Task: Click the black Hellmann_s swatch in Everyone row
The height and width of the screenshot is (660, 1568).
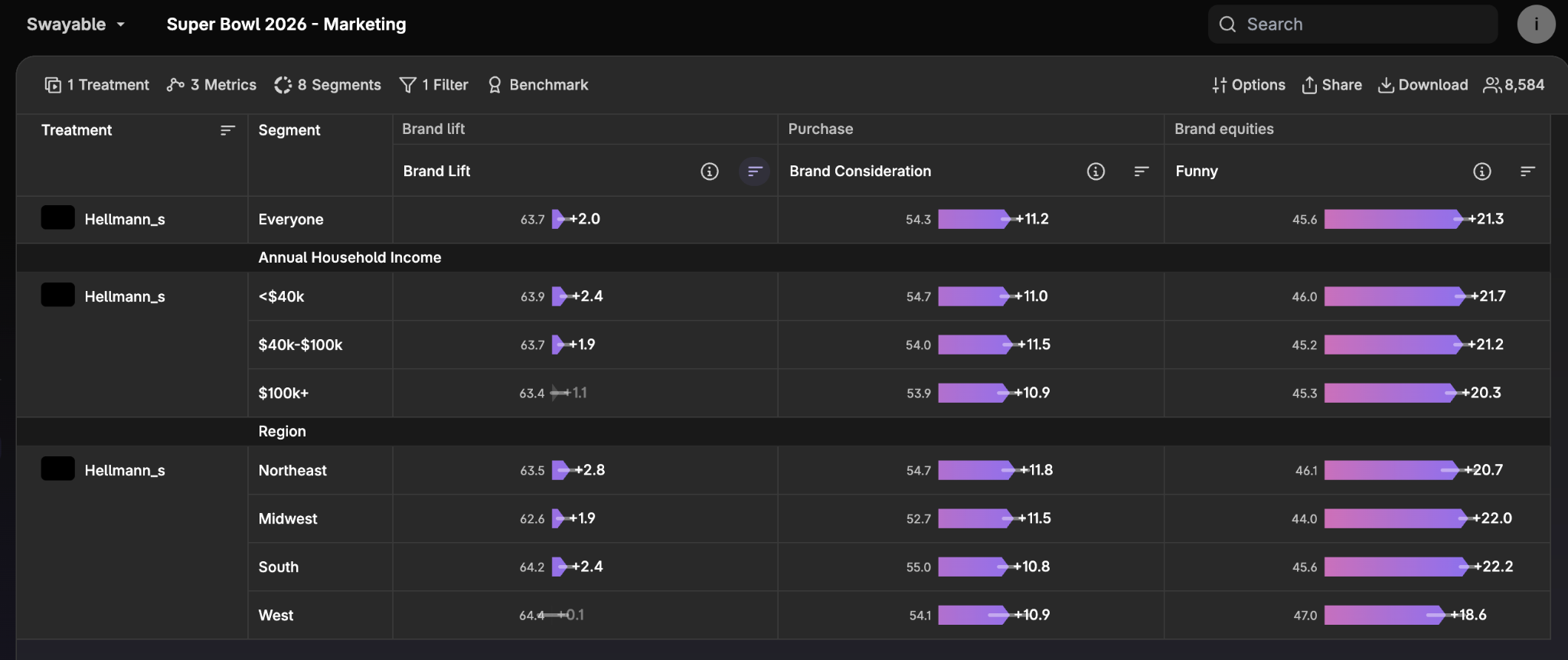Action: pyautogui.click(x=58, y=218)
